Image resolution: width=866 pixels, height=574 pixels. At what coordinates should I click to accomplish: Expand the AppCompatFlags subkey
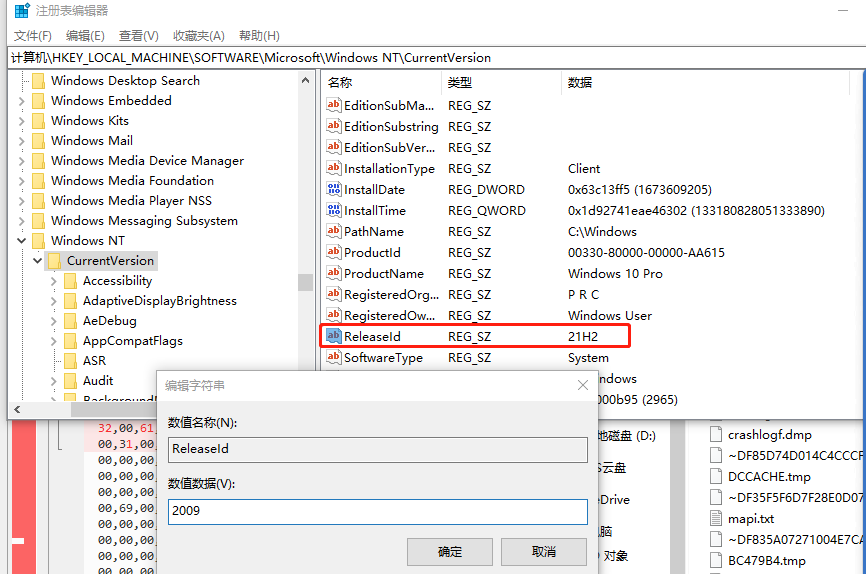click(54, 341)
